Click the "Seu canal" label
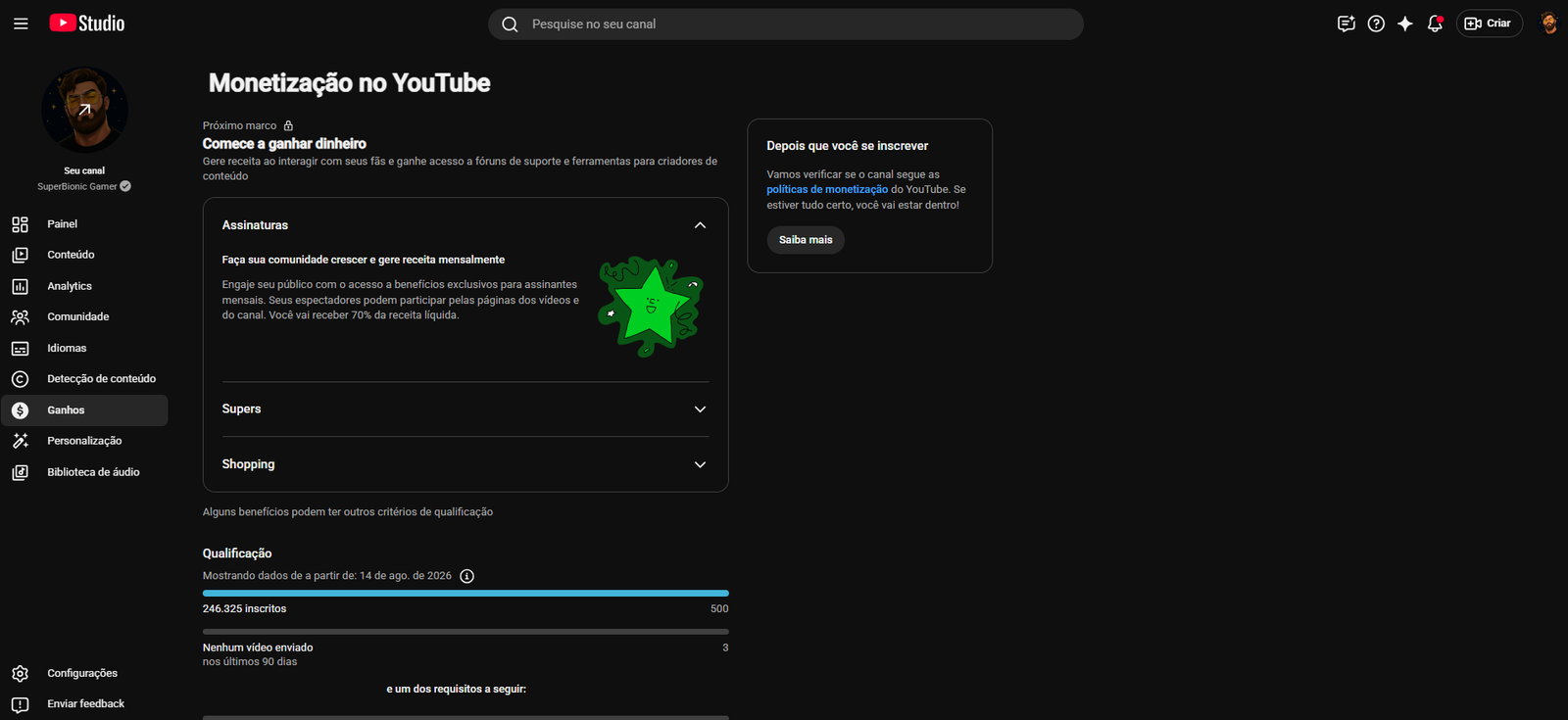Image resolution: width=1568 pixels, height=720 pixels. pyautogui.click(x=84, y=170)
